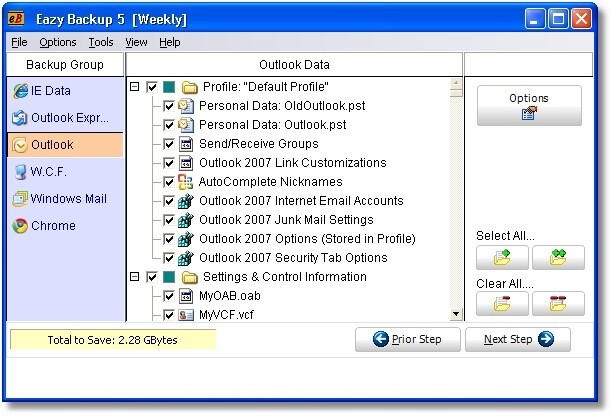Choose the Windows Mail backup group
Image resolution: width=612 pixels, height=416 pixels.
tap(59, 199)
